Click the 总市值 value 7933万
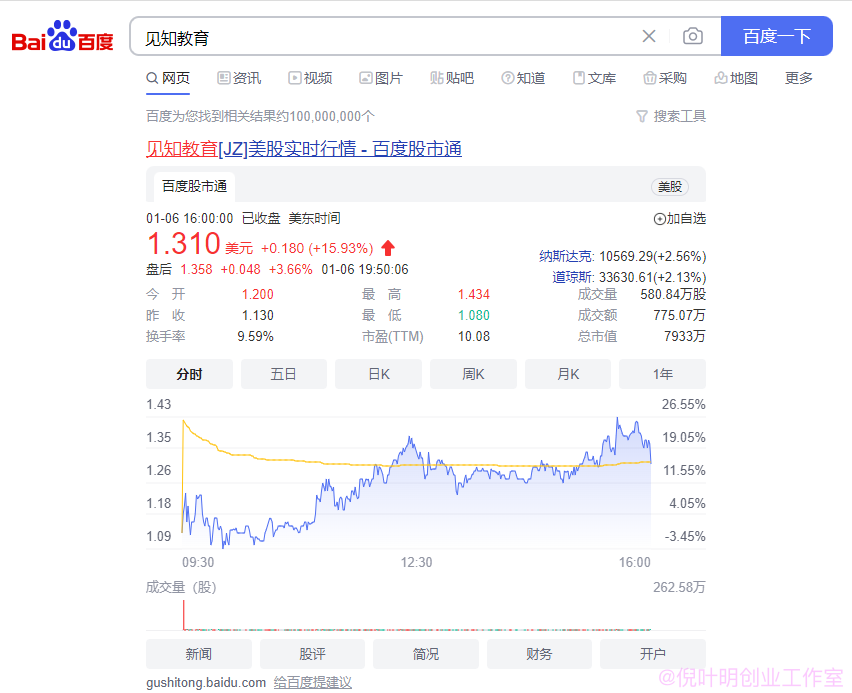This screenshot has height=693, width=852. click(685, 336)
